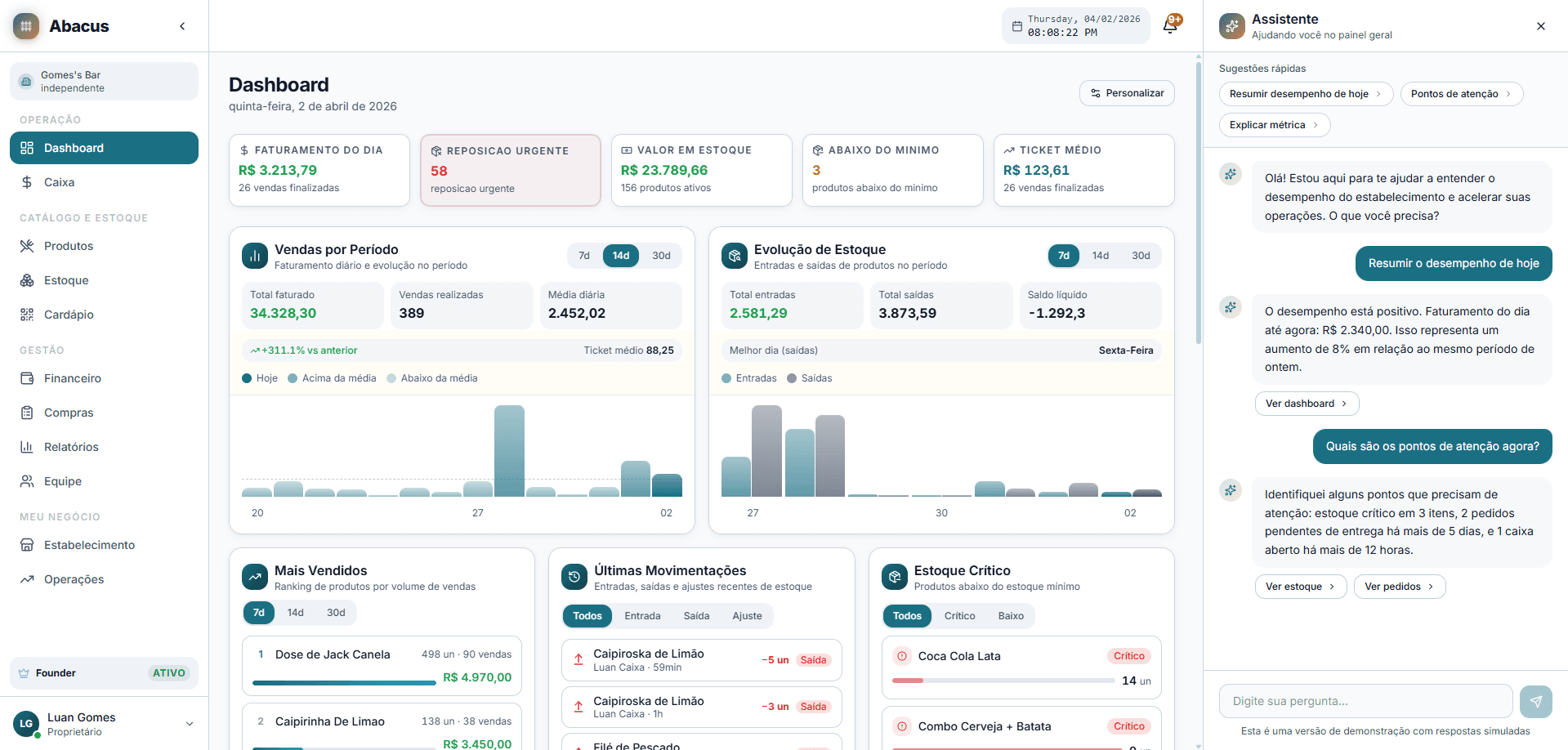Click the Abacus logo icon

tap(26, 26)
